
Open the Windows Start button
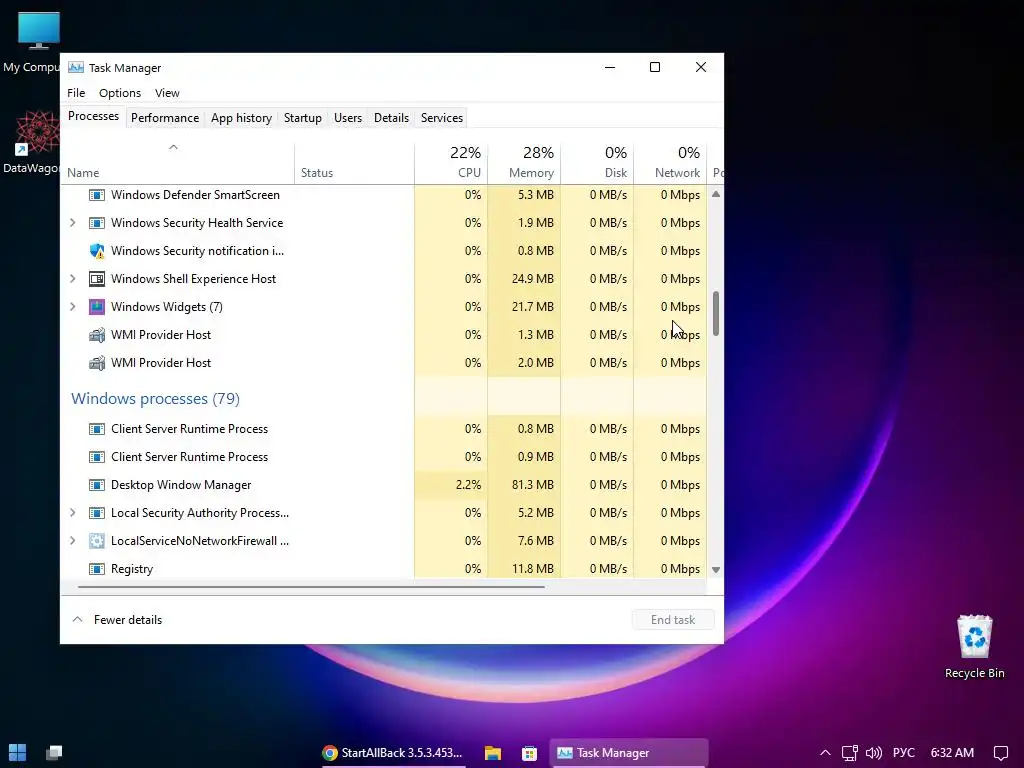[x=18, y=752]
